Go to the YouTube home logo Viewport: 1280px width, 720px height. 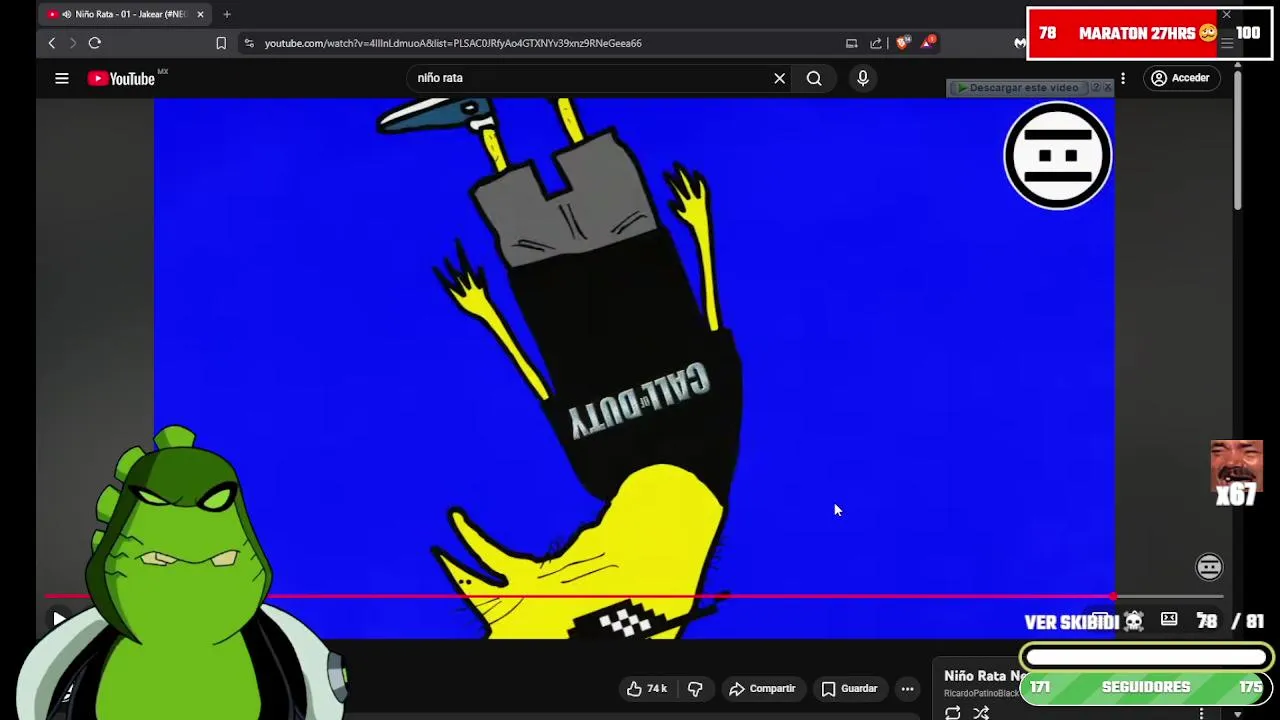[x=121, y=78]
